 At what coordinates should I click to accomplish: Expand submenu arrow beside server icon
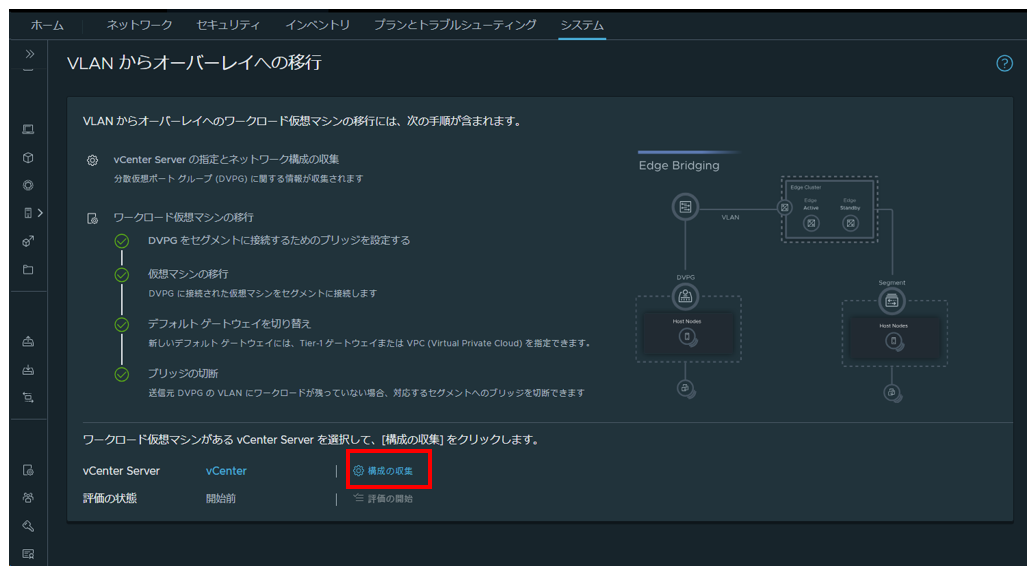click(40, 213)
